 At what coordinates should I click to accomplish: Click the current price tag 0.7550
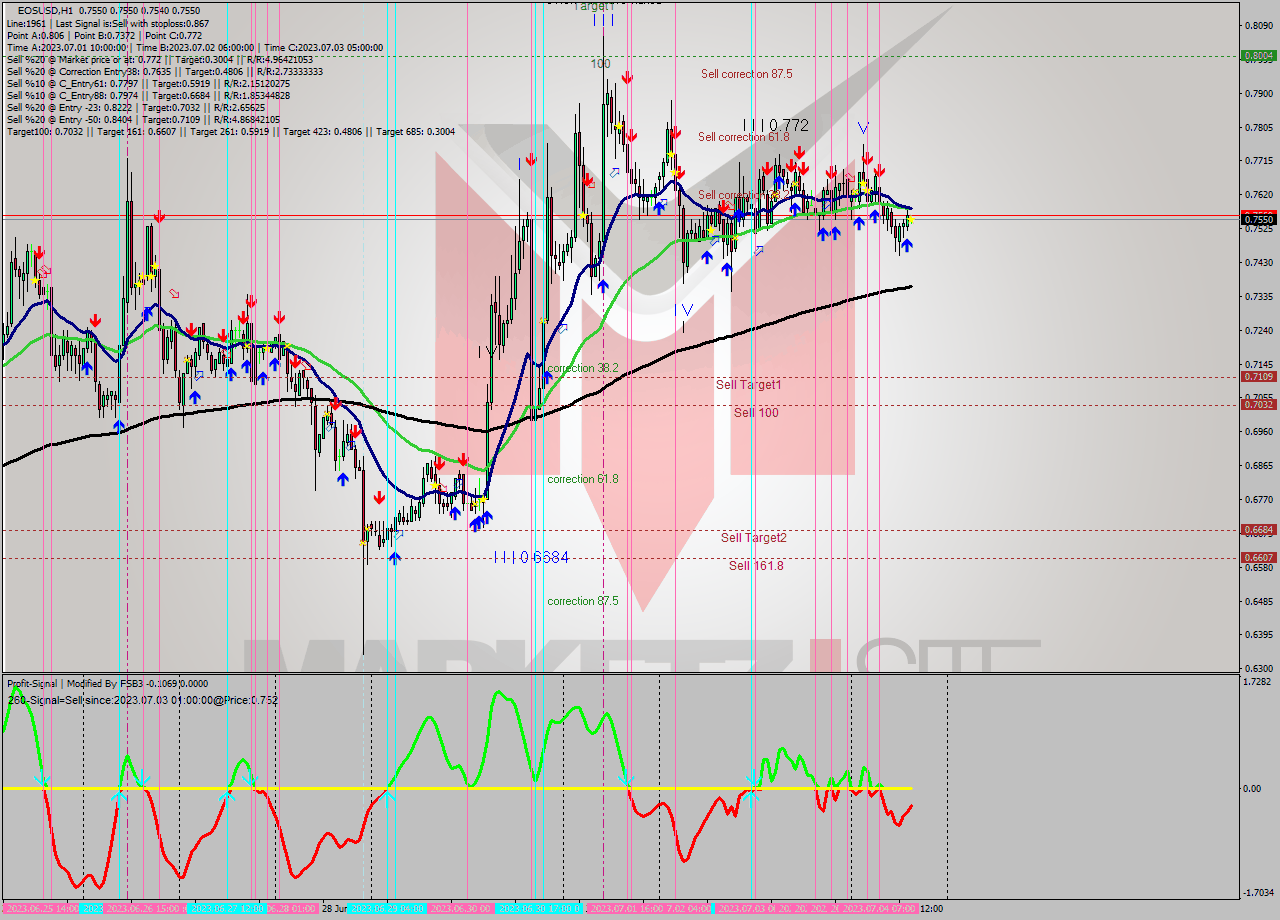coord(1258,219)
